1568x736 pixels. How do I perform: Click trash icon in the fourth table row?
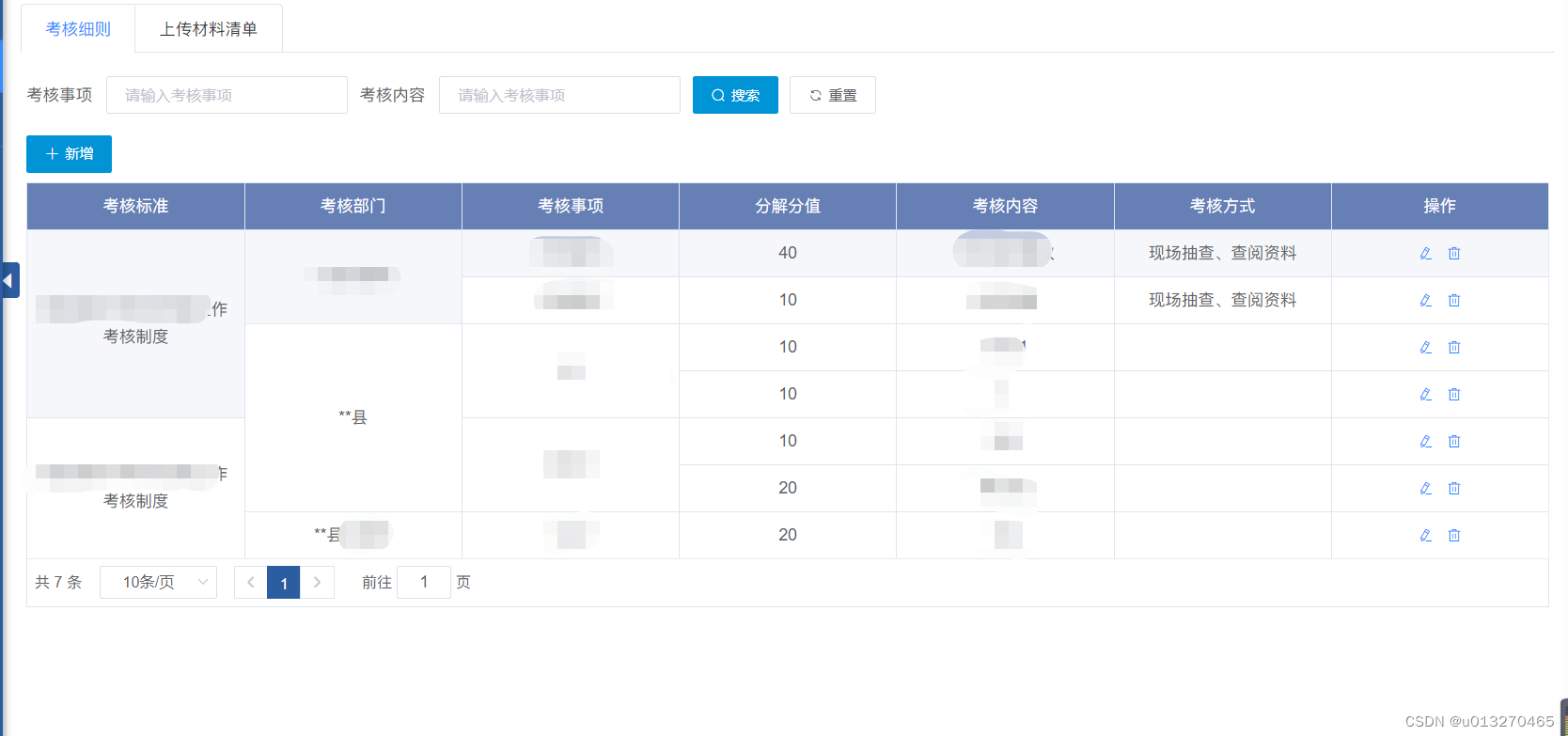pos(1454,394)
